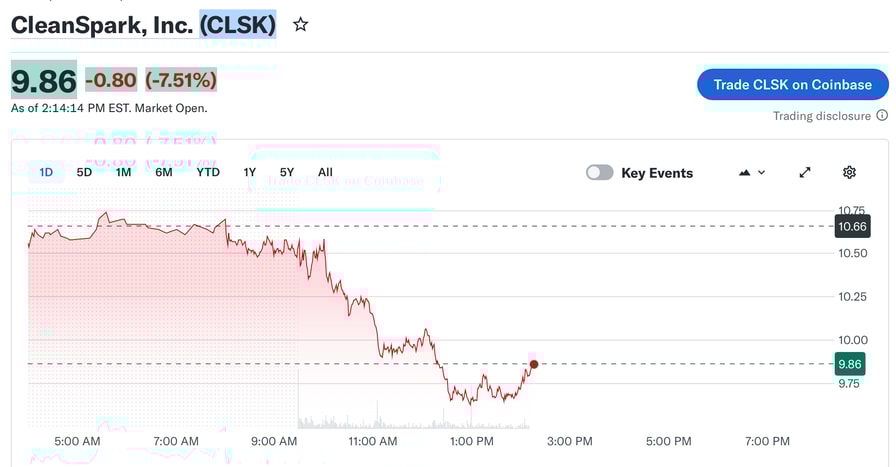Switch chart to YTD range
Screen dimensions: 896x467
click(208, 172)
